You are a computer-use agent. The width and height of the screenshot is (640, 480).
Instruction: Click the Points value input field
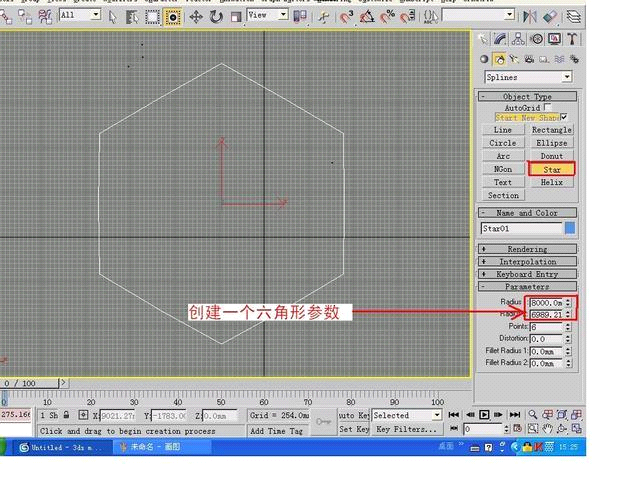coord(546,327)
